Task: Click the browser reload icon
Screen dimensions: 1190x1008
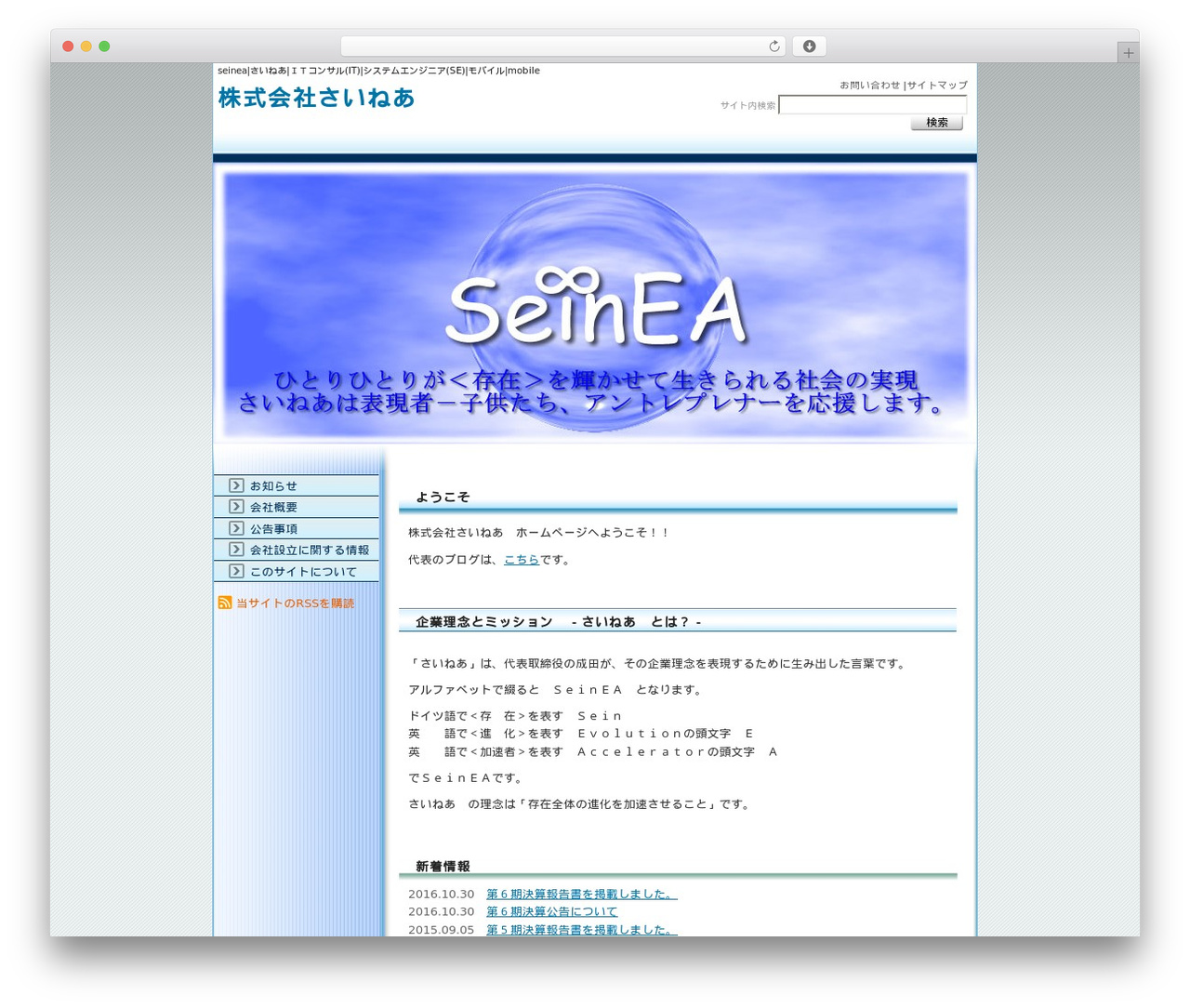Action: pyautogui.click(x=773, y=46)
